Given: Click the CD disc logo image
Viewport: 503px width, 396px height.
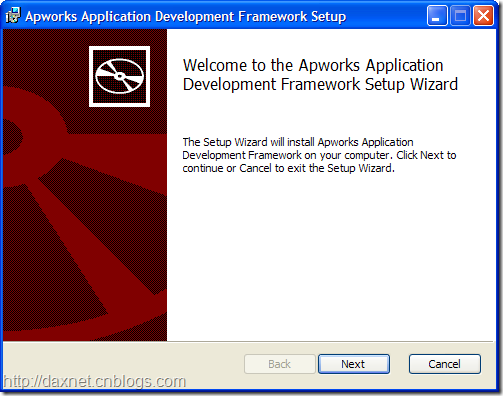Looking at the screenshot, I should (x=119, y=76).
